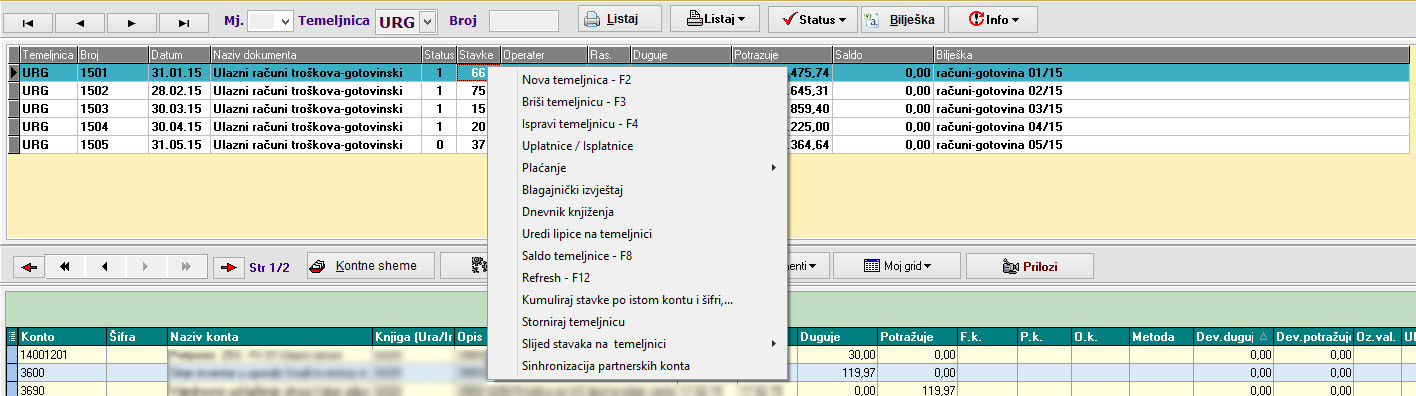
Task: Click into the Broj input field
Action: coord(523,20)
